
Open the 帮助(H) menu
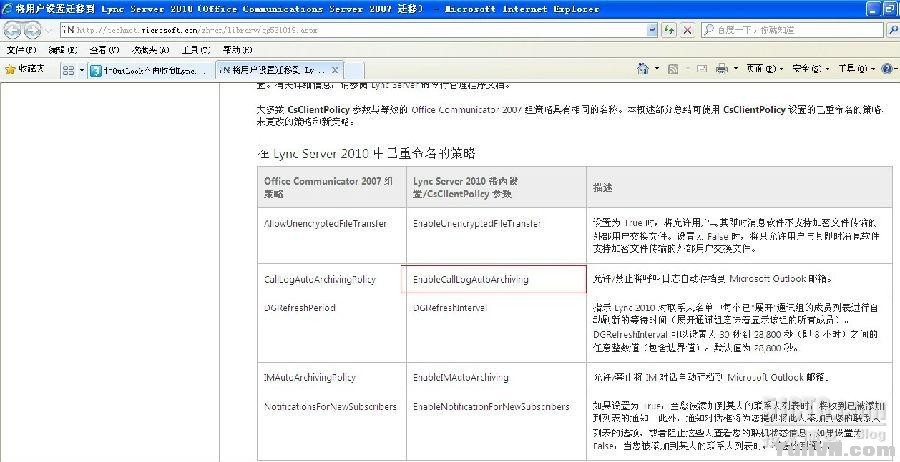click(238, 51)
